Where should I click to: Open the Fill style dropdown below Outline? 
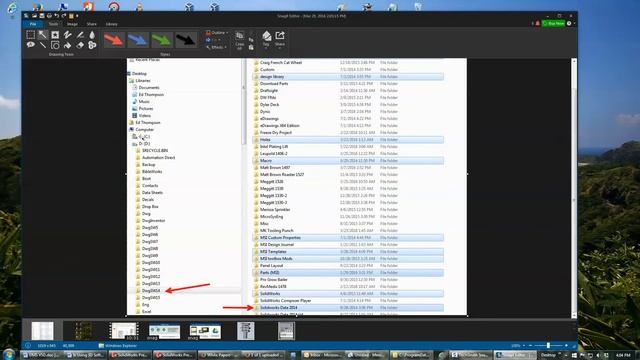tap(213, 40)
